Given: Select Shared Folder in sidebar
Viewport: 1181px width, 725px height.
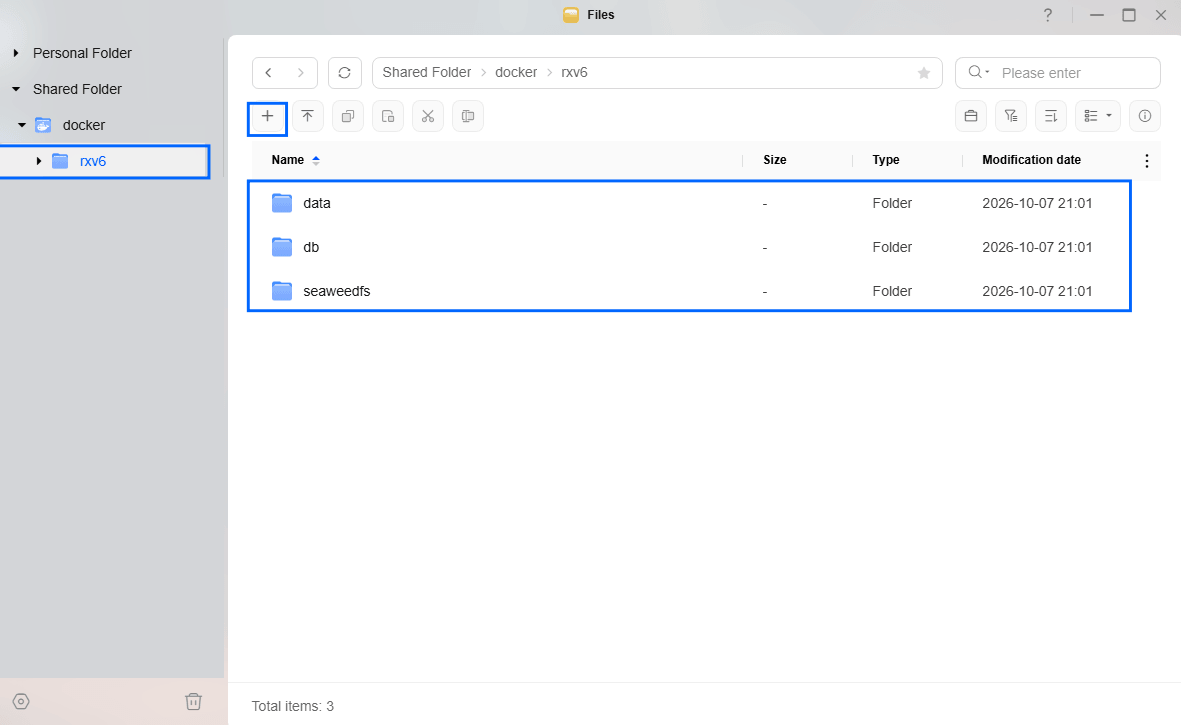Looking at the screenshot, I should click(77, 90).
